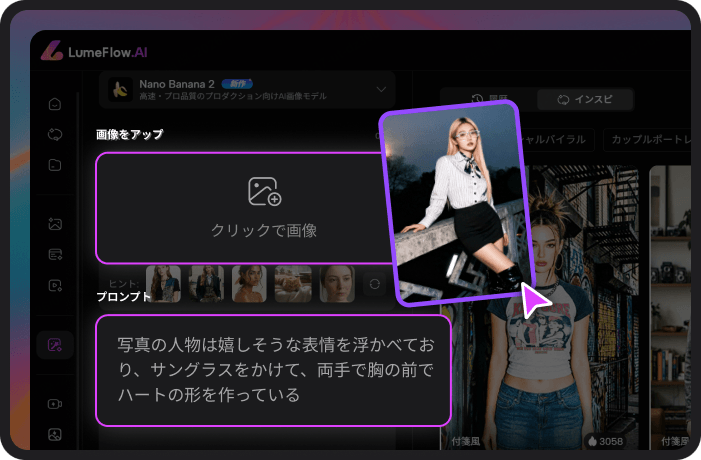Open the video camera sidebar icon

55,404
